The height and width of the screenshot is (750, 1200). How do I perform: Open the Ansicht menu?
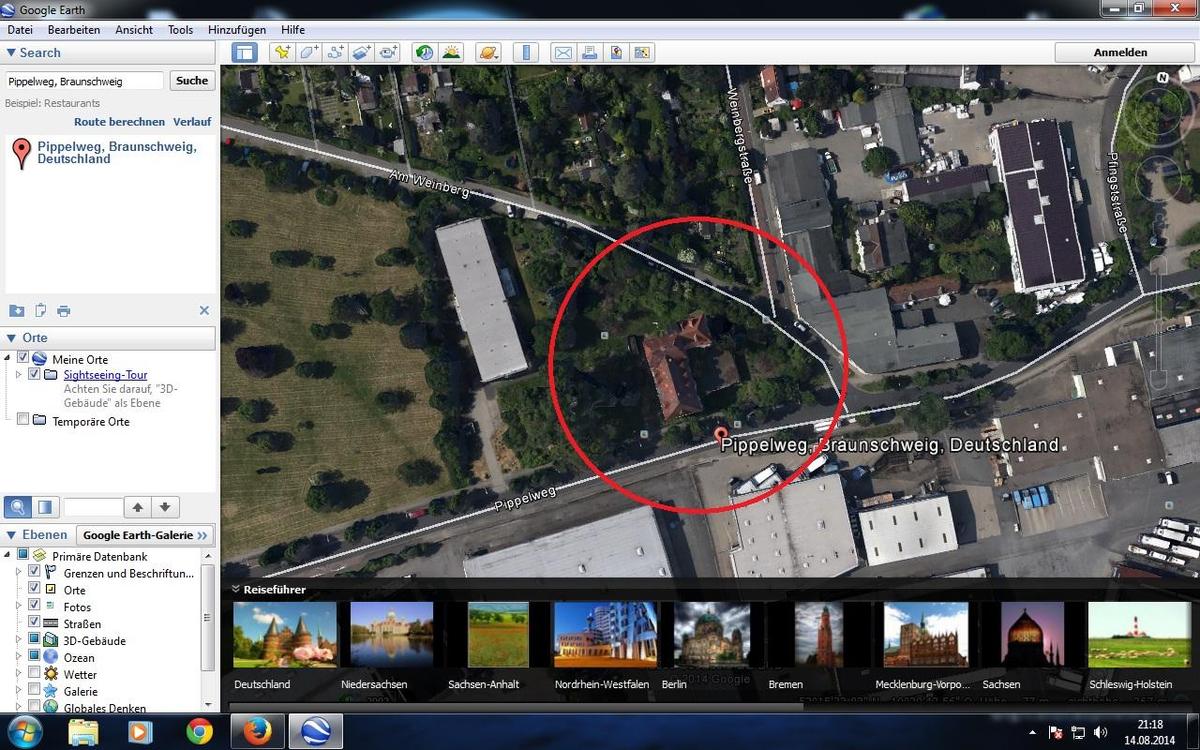pos(134,30)
